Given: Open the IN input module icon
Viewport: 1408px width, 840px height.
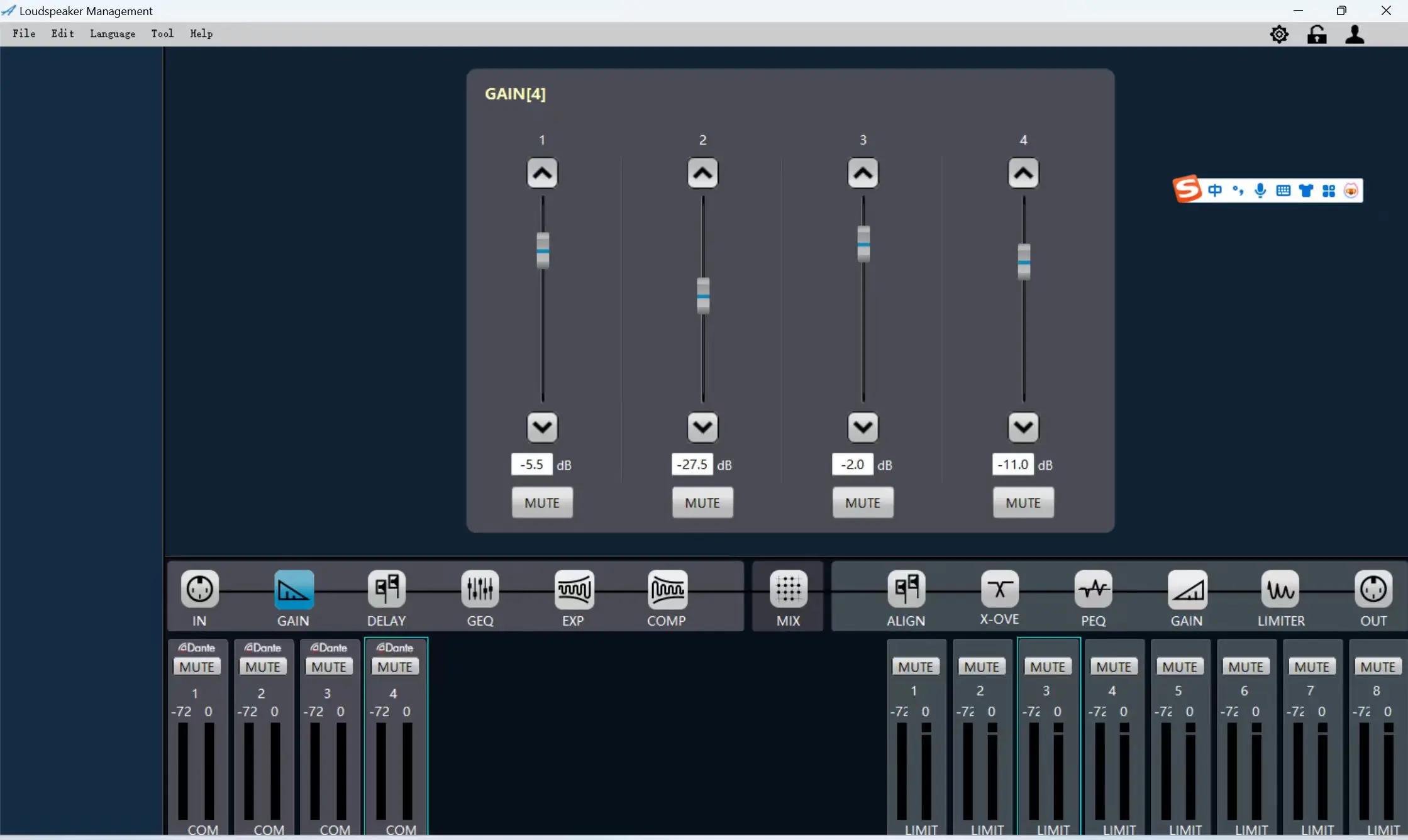Looking at the screenshot, I should pos(199,589).
